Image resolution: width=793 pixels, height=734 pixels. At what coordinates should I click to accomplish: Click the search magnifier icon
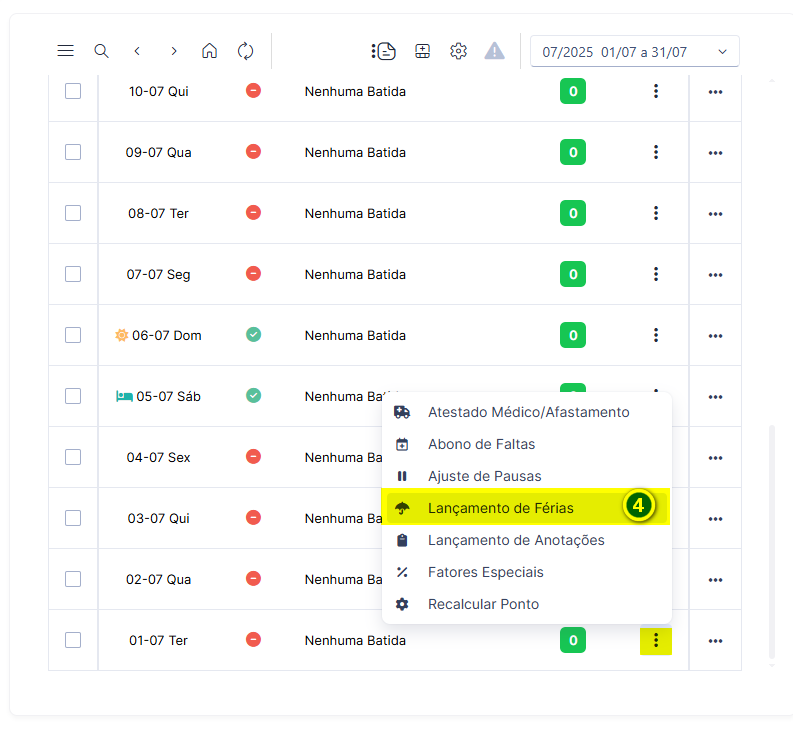(x=101, y=51)
